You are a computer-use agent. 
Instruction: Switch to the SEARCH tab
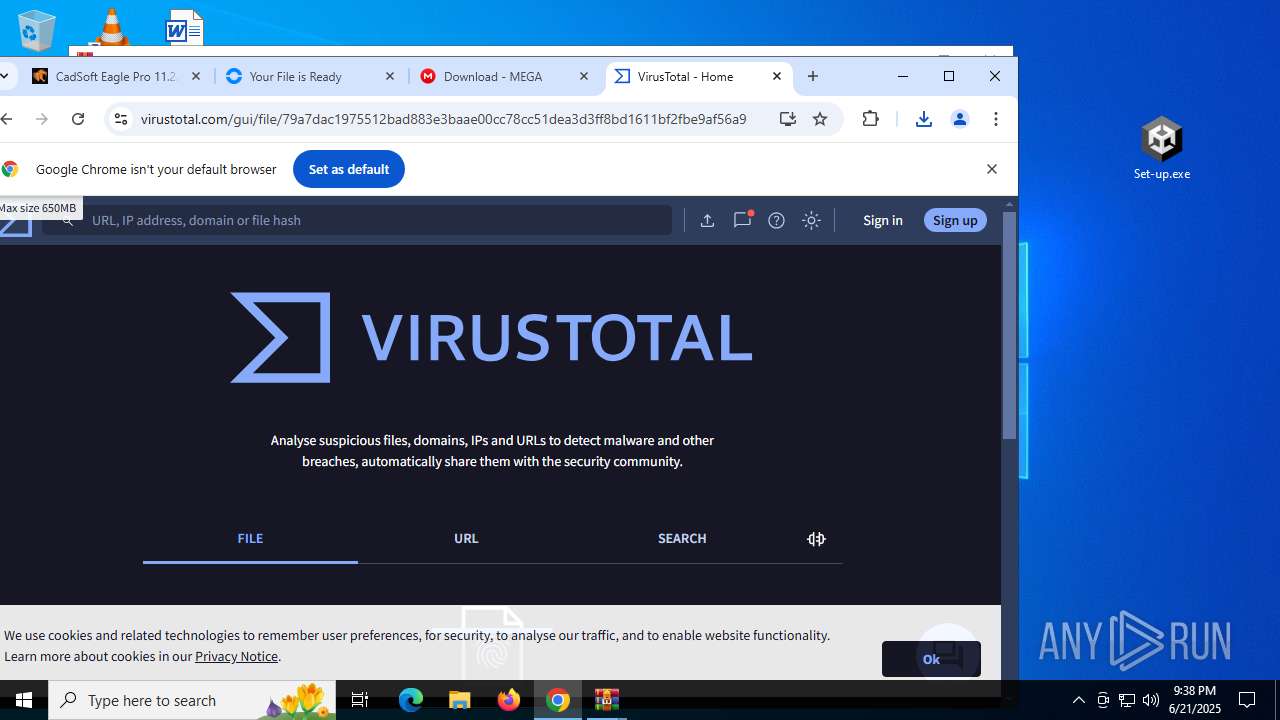click(x=682, y=538)
